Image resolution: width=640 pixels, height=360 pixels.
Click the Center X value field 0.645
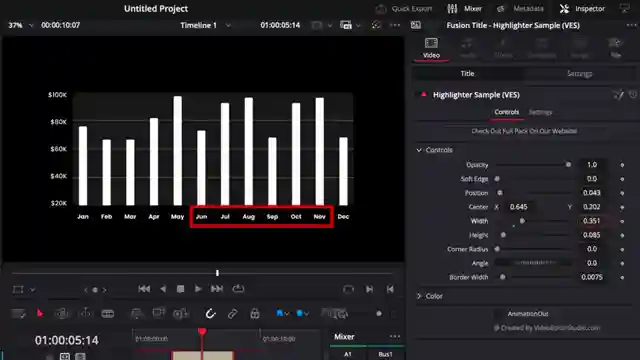click(x=518, y=207)
